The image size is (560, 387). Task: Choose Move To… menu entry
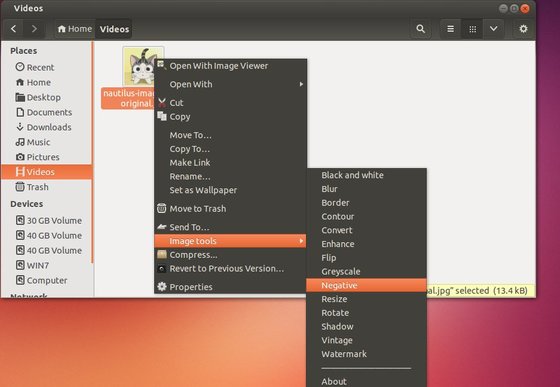230,135
